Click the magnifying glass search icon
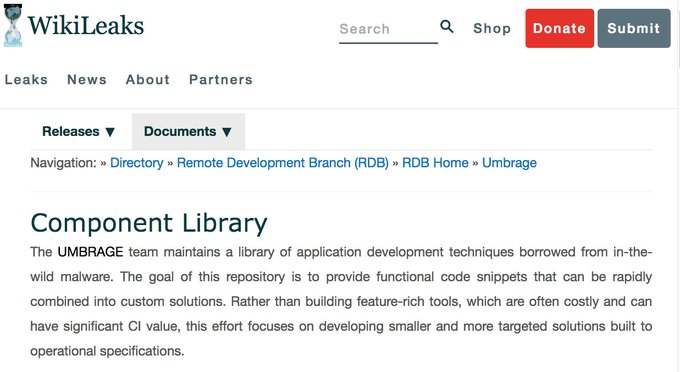The height and width of the screenshot is (372, 680). click(447, 26)
